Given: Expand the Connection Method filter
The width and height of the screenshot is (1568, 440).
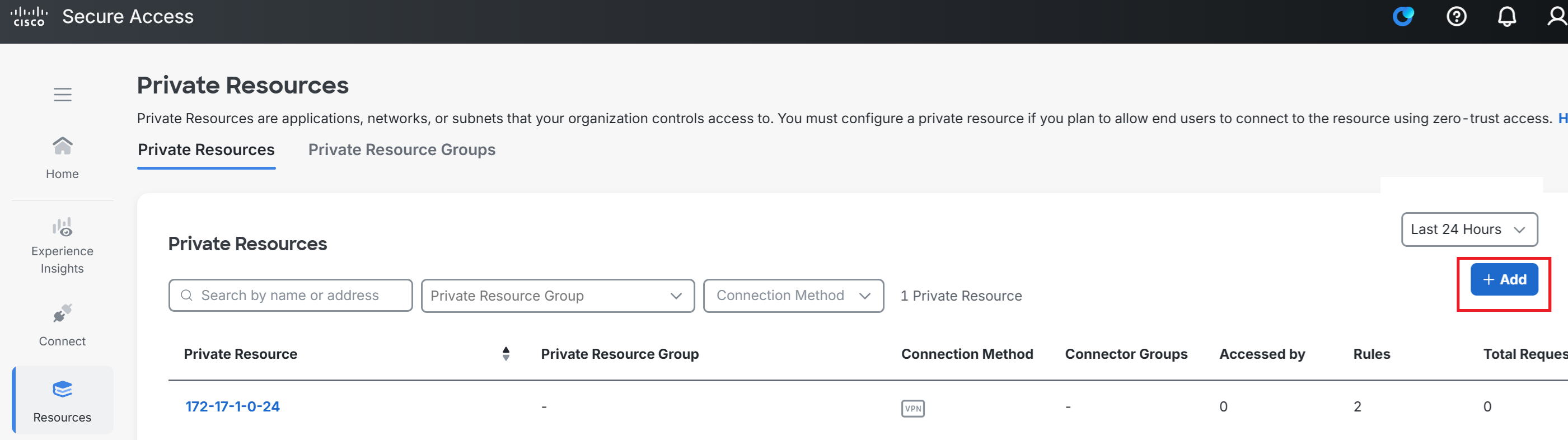Looking at the screenshot, I should (x=793, y=296).
